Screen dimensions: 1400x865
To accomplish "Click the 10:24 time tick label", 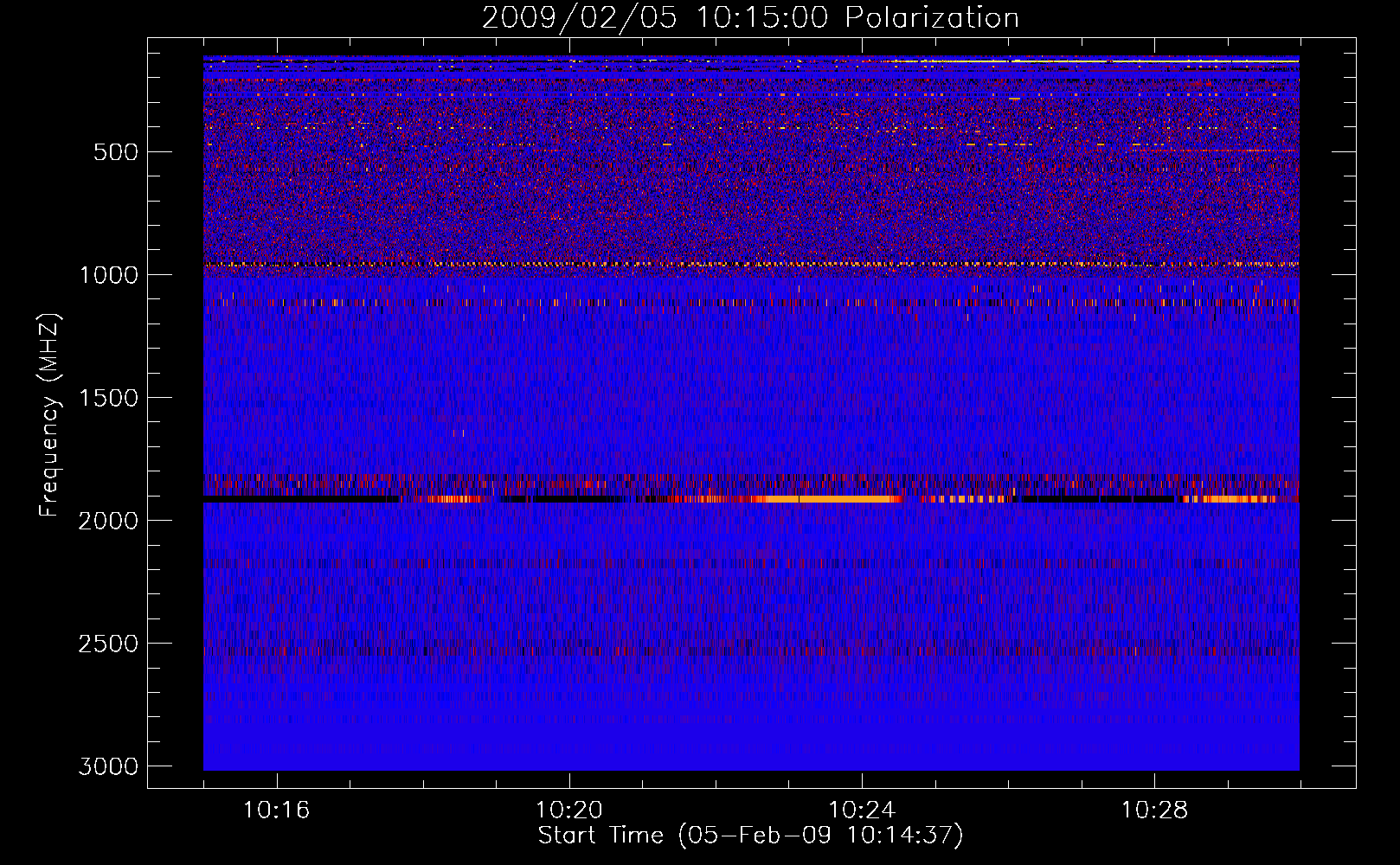I will pyautogui.click(x=862, y=811).
